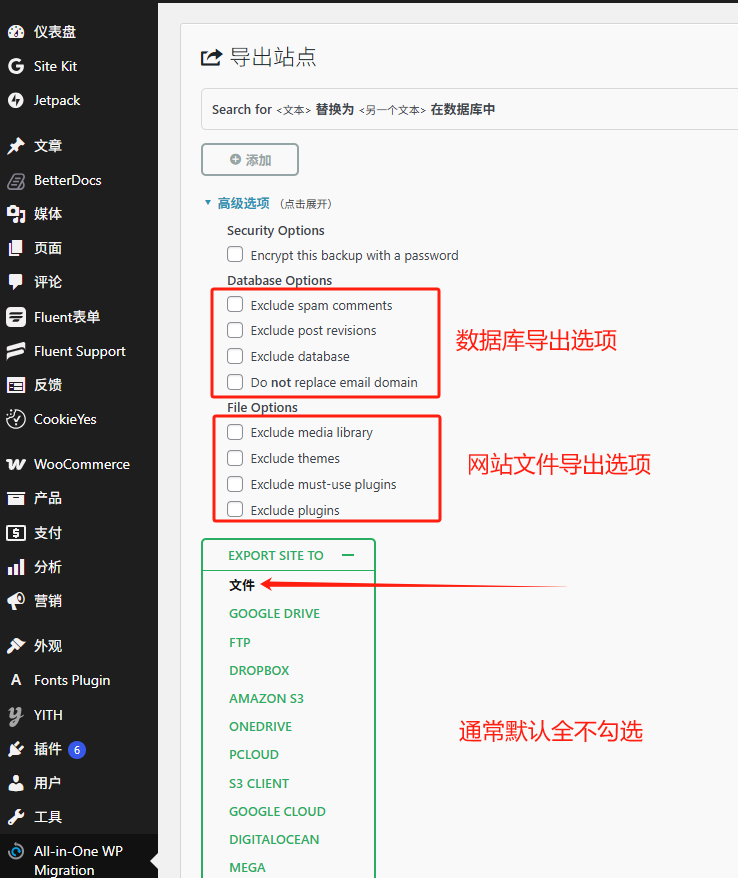Click the 外观 paintbrush icon
Image resolution: width=738 pixels, height=878 pixels.
click(x=16, y=646)
